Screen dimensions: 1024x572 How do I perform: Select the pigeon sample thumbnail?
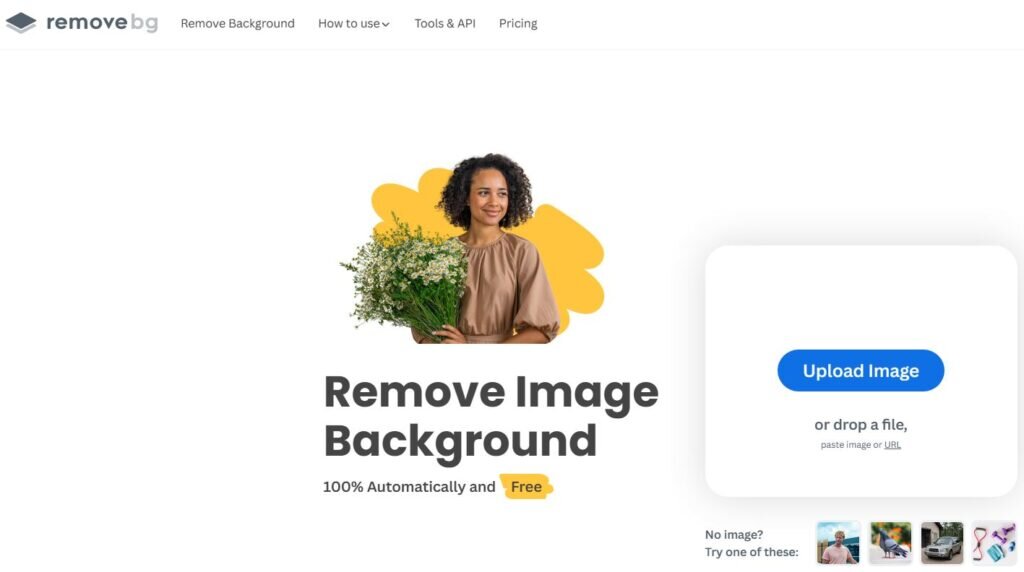tap(890, 543)
